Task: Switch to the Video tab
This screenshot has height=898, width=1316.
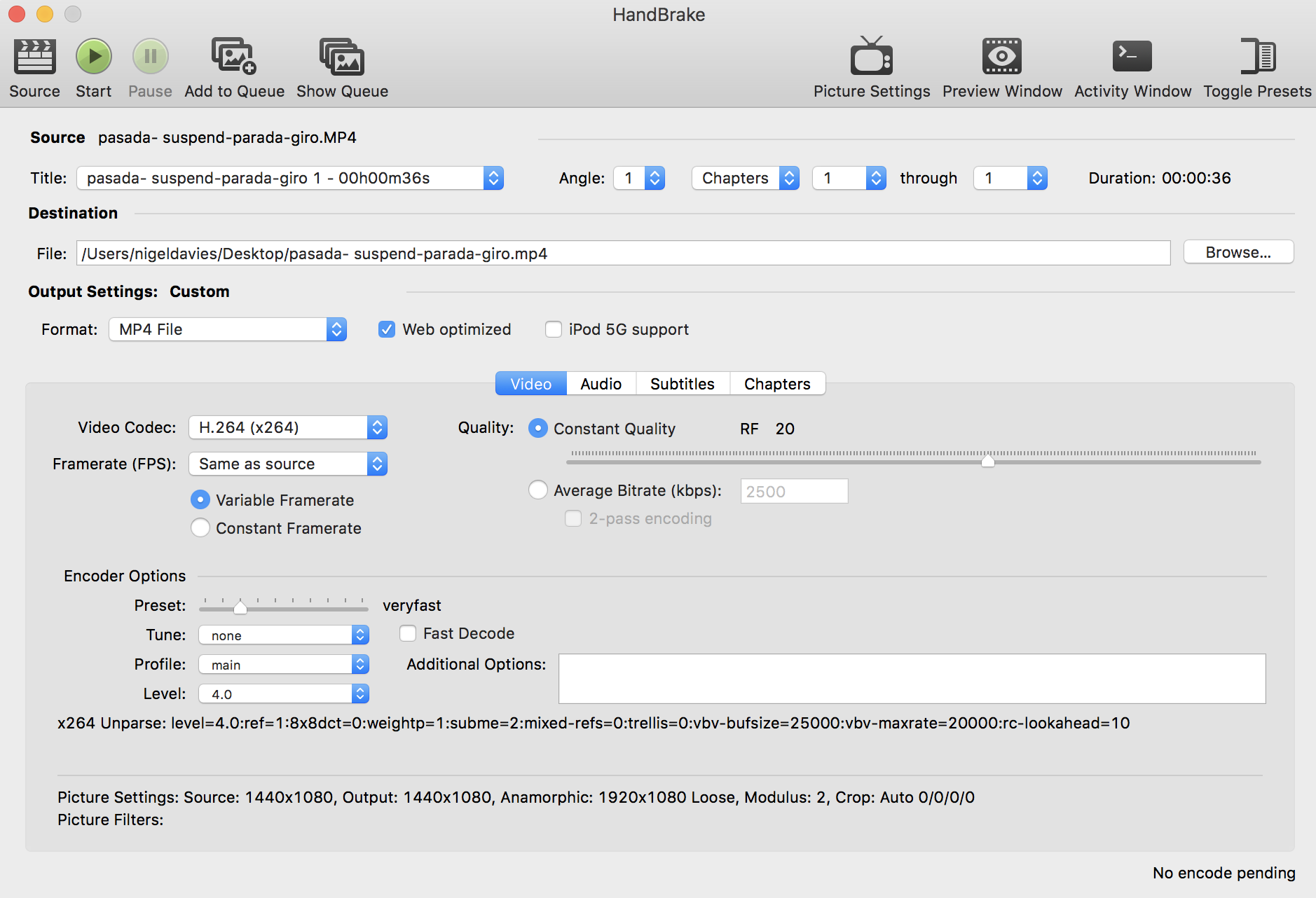Action: pos(531,384)
